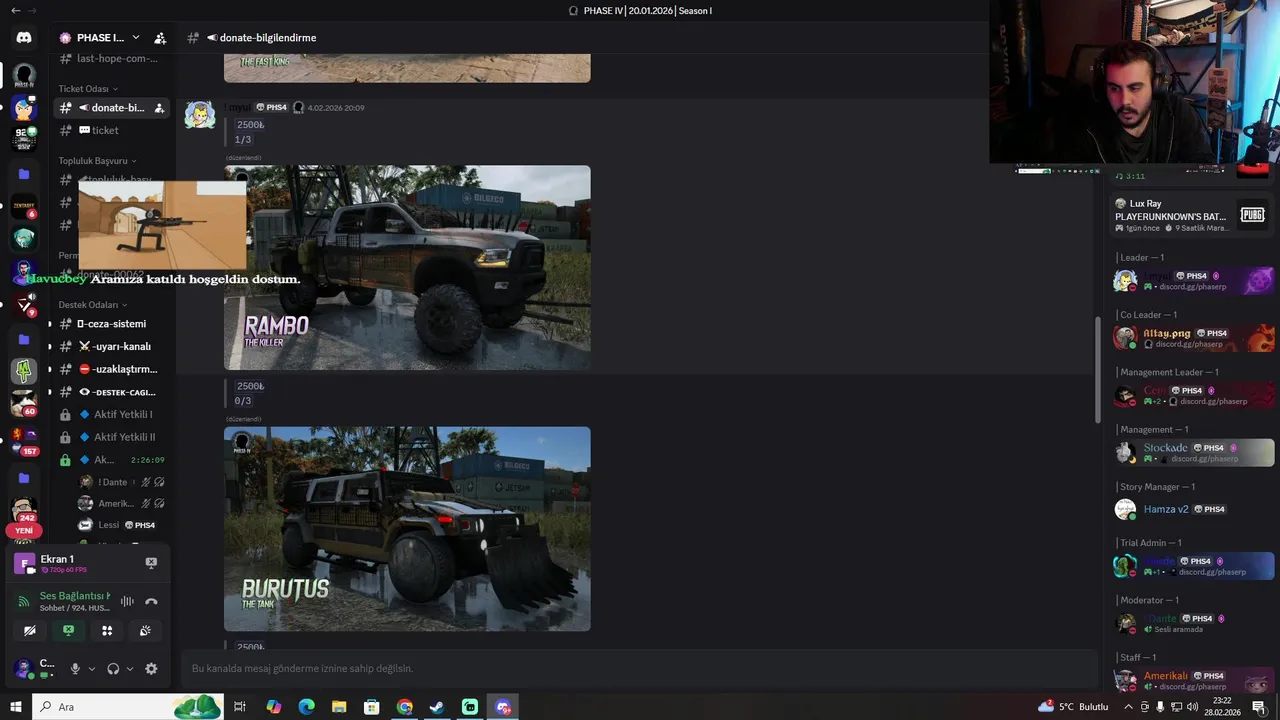This screenshot has height=720, width=1280.
Task: Click Lessi in voice channel list
Action: pos(120,525)
